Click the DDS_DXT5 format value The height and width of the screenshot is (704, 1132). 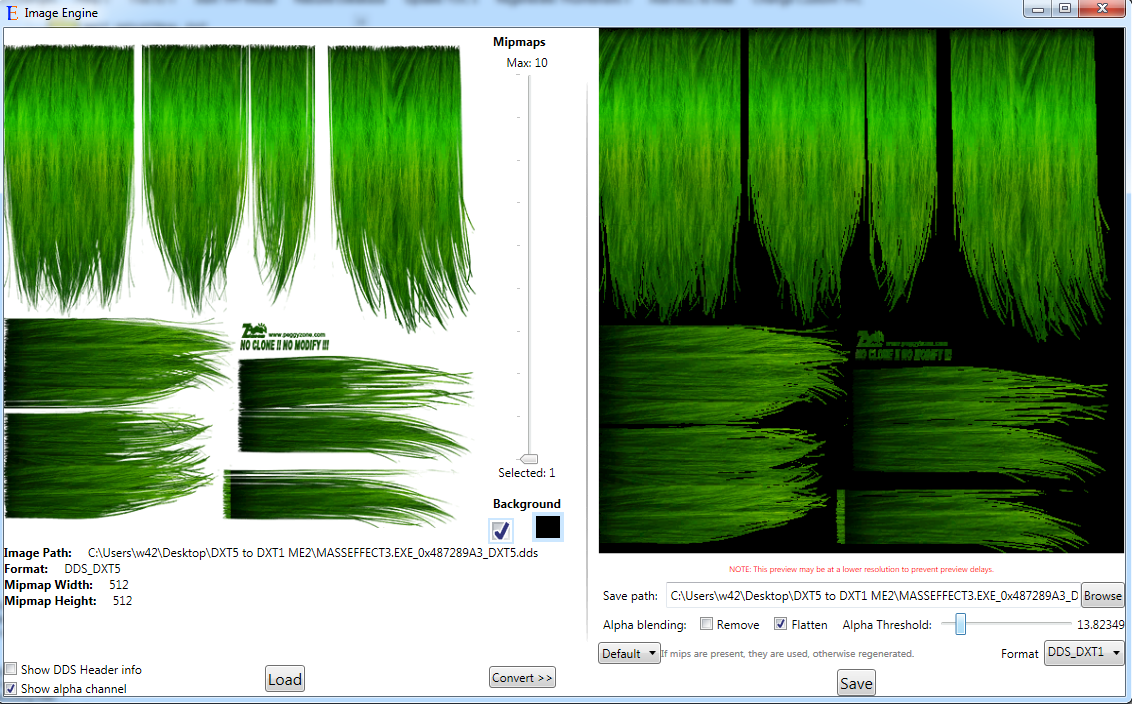(92, 569)
